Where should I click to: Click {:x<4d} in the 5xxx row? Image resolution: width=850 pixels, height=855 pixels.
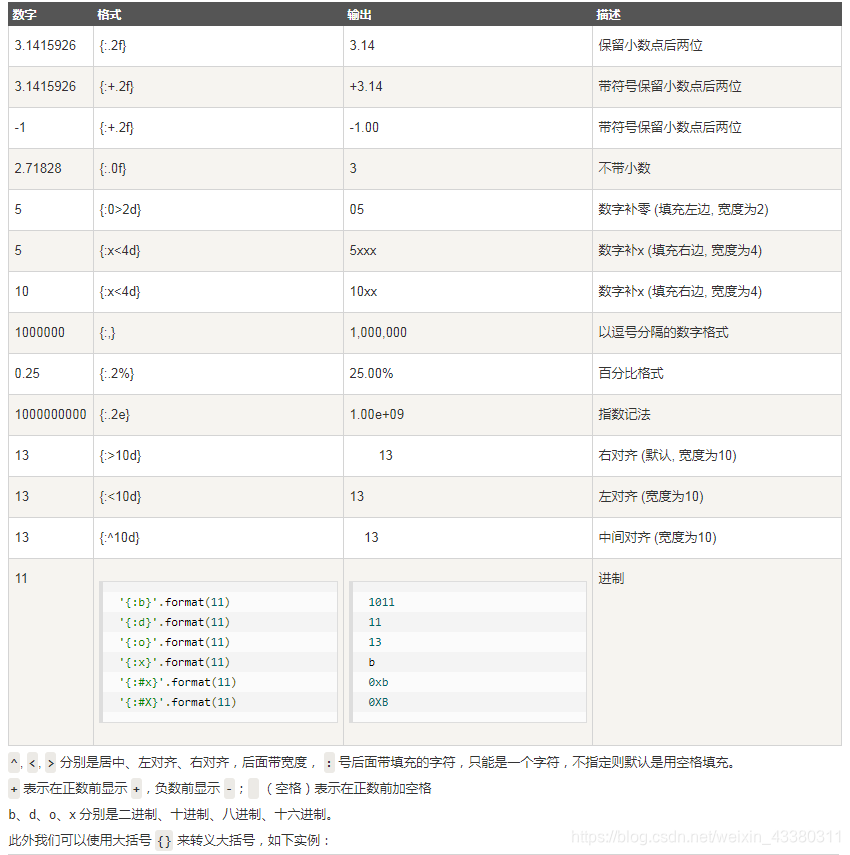coord(120,251)
